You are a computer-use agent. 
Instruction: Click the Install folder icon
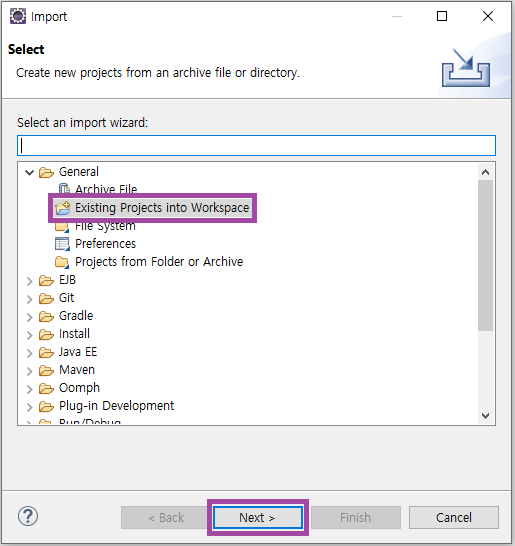pyautogui.click(x=46, y=334)
